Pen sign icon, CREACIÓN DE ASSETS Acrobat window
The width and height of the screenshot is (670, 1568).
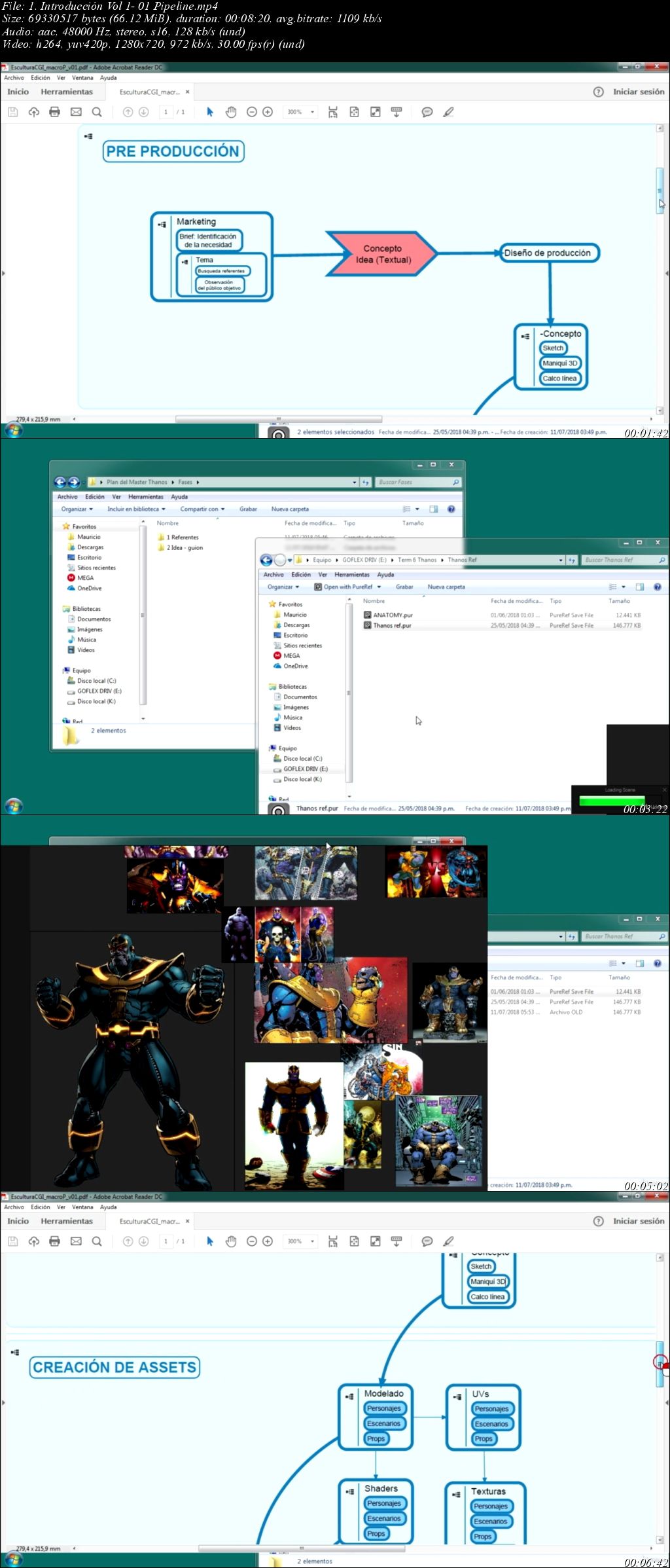click(x=448, y=1241)
